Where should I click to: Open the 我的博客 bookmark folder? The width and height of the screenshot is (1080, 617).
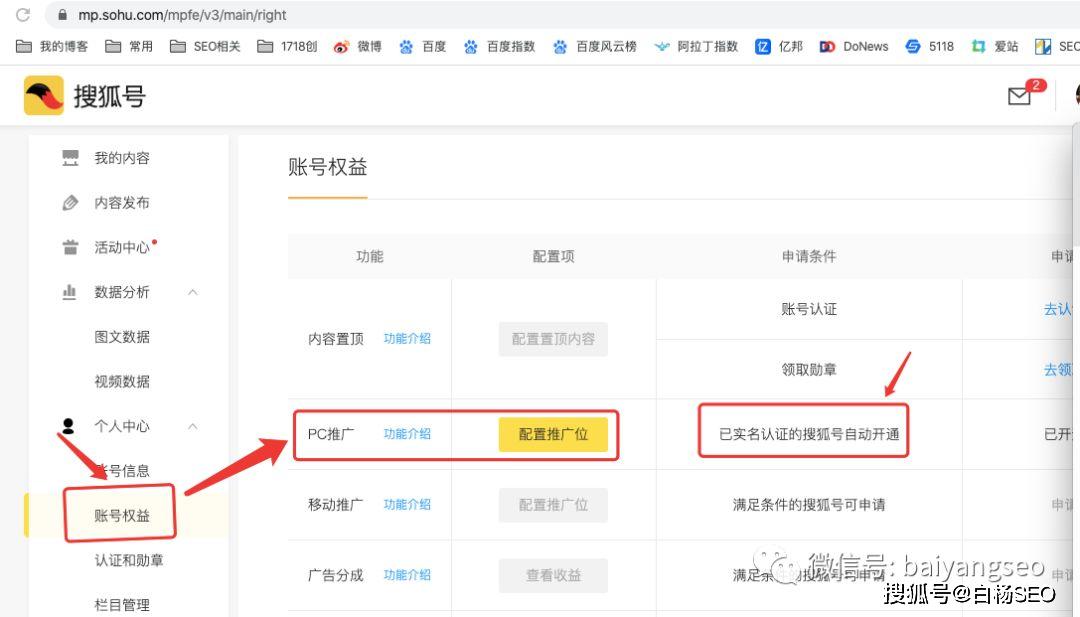pos(52,46)
